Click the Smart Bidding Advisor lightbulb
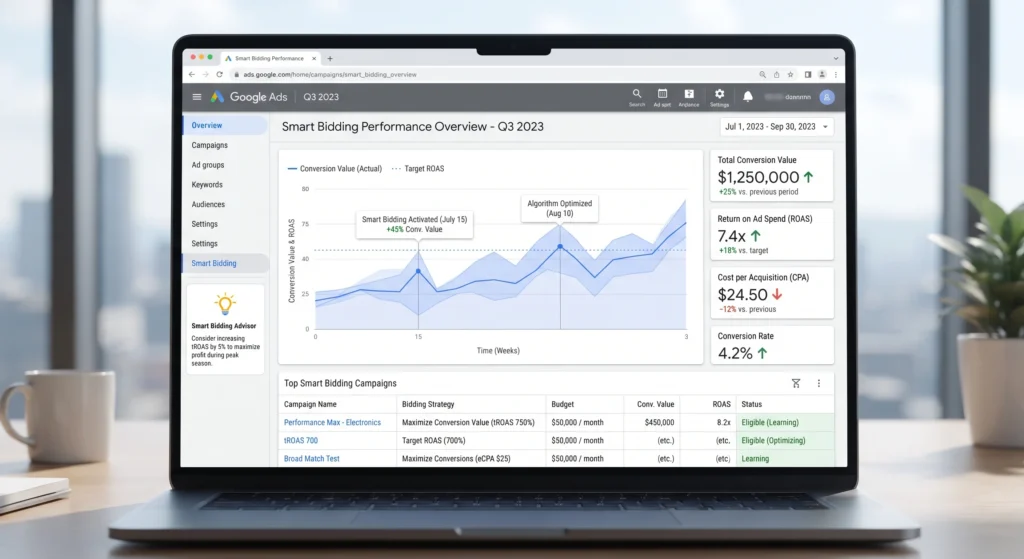The height and width of the screenshot is (559, 1024). point(225,304)
